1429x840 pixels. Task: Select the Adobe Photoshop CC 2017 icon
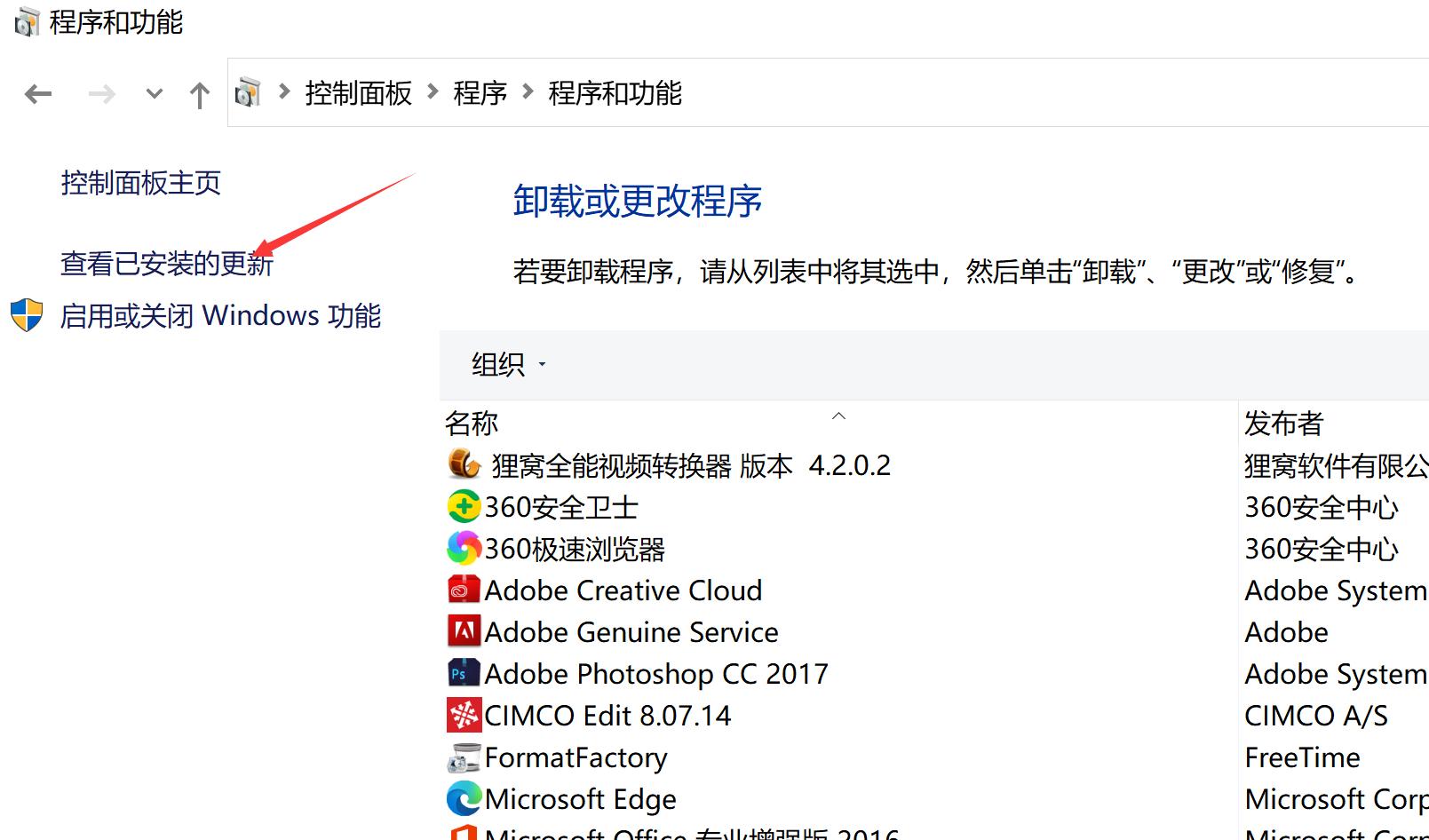pos(462,673)
